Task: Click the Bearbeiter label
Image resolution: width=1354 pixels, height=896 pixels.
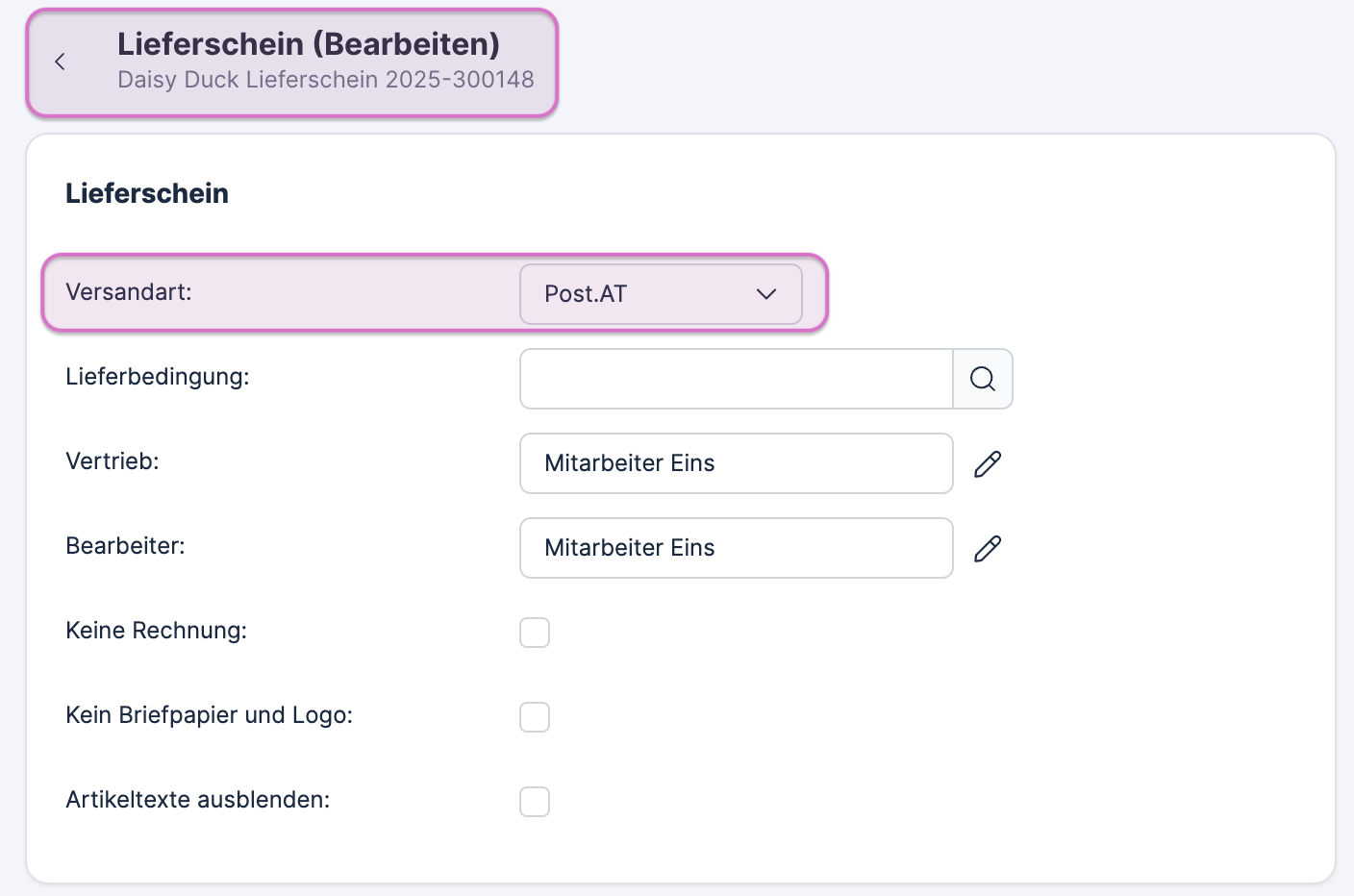Action: pos(125,546)
